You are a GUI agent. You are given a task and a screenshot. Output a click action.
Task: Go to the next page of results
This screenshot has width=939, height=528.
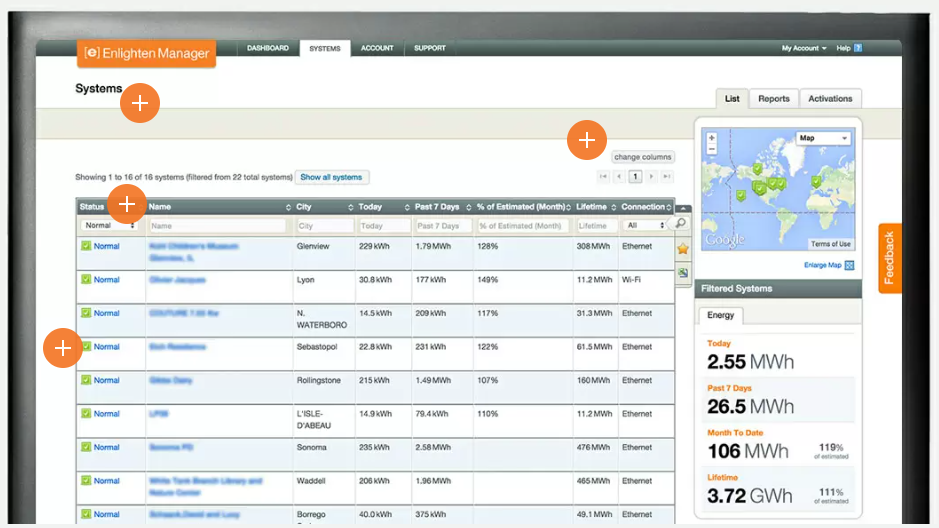coord(651,177)
